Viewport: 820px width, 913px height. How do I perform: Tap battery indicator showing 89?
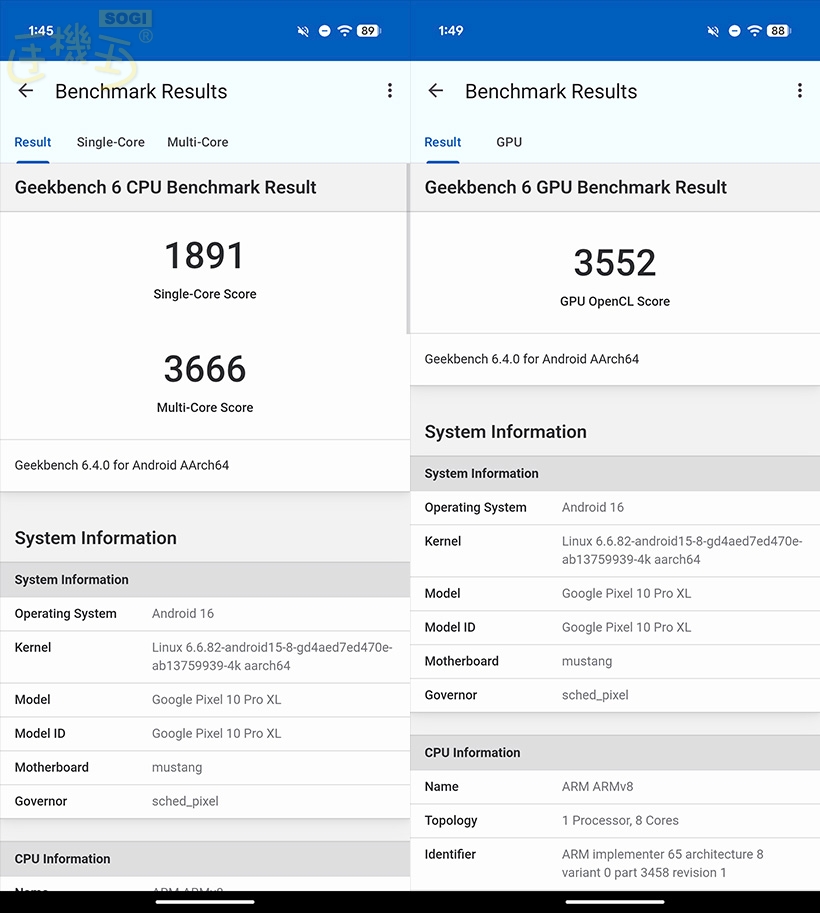[x=369, y=31]
